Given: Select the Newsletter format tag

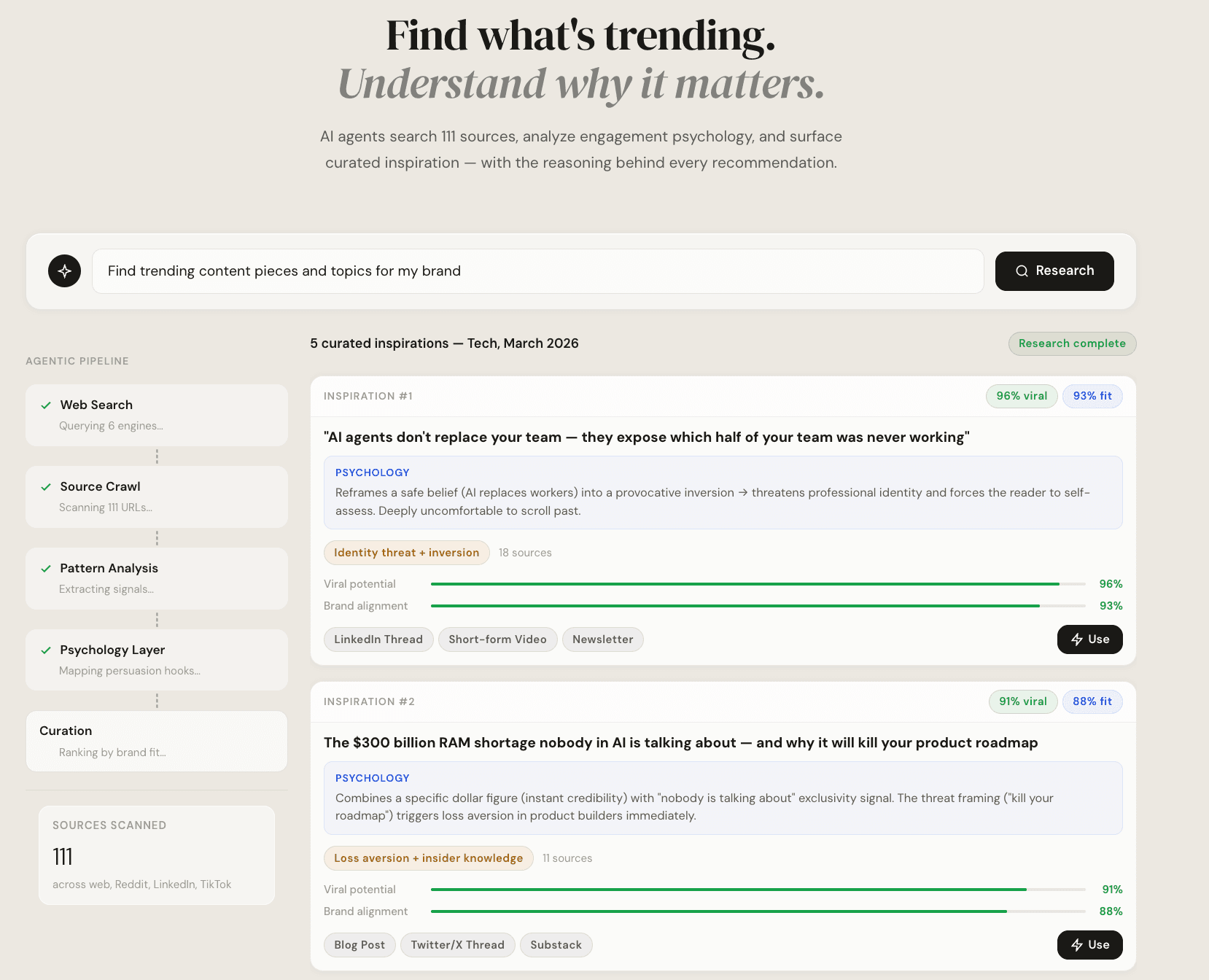Looking at the screenshot, I should tap(602, 639).
